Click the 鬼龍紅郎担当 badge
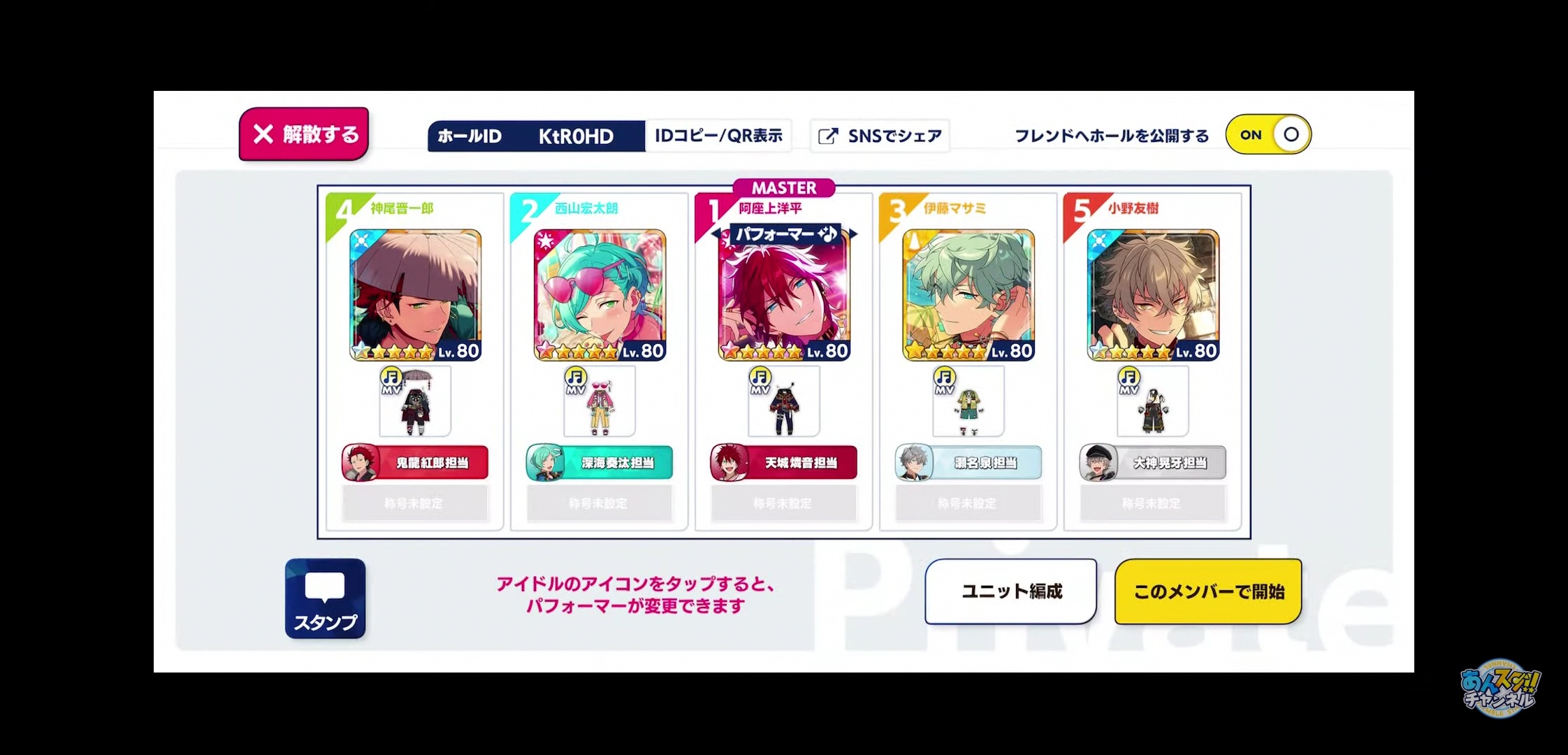This screenshot has width=1568, height=755. [x=415, y=463]
